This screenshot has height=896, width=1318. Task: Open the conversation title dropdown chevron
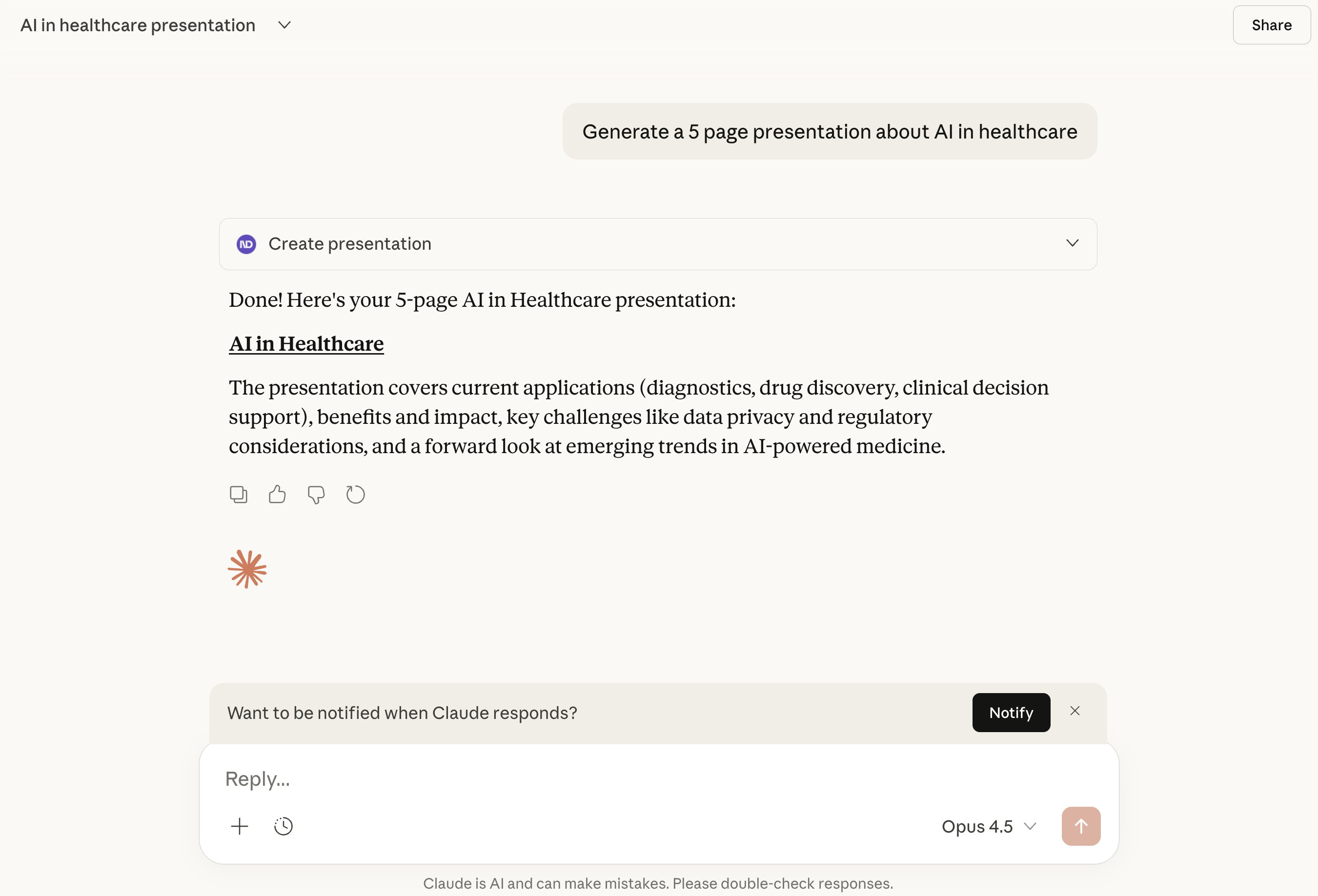click(284, 25)
